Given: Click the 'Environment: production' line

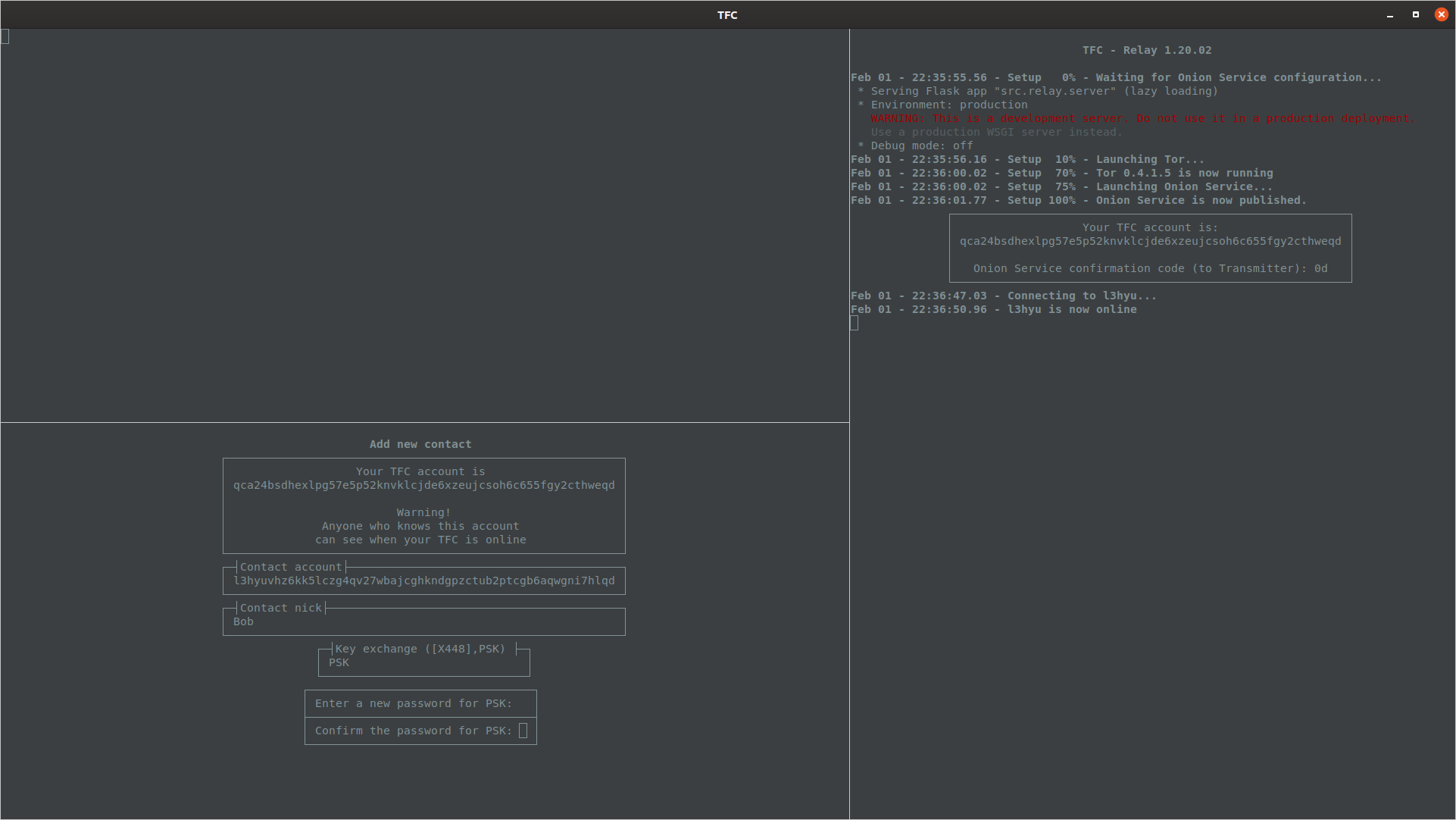Looking at the screenshot, I should tap(942, 105).
